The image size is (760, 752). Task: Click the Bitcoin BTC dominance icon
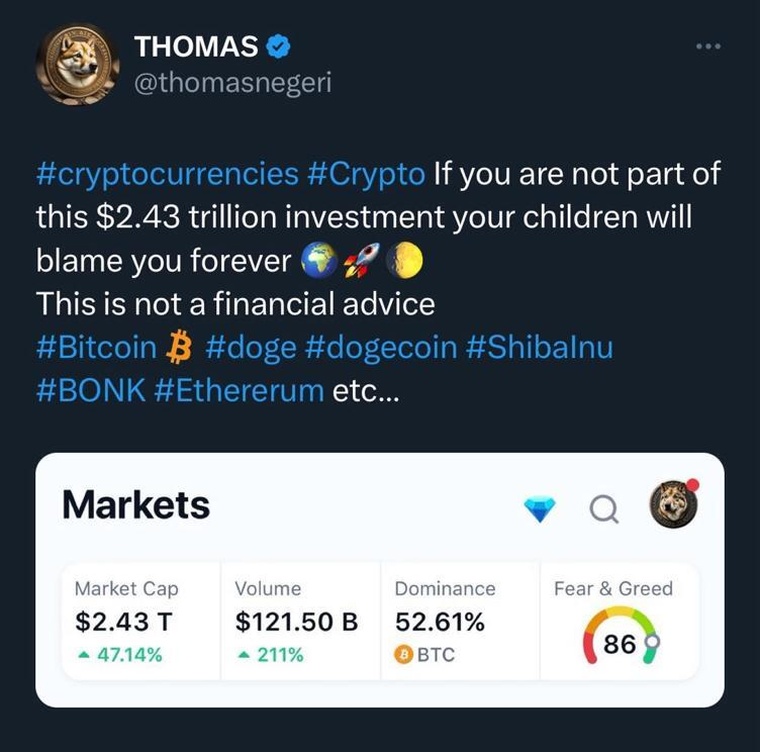coord(405,656)
